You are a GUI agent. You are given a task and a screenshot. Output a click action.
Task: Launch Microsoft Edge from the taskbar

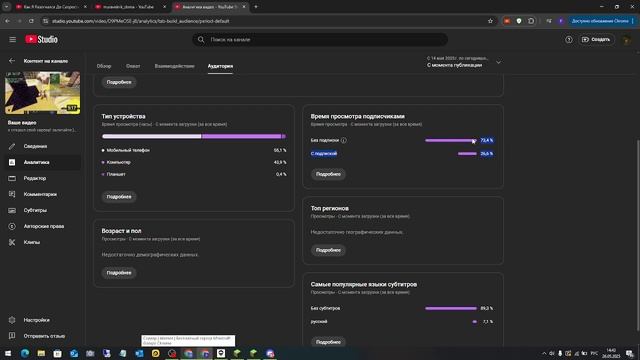click(x=25, y=353)
